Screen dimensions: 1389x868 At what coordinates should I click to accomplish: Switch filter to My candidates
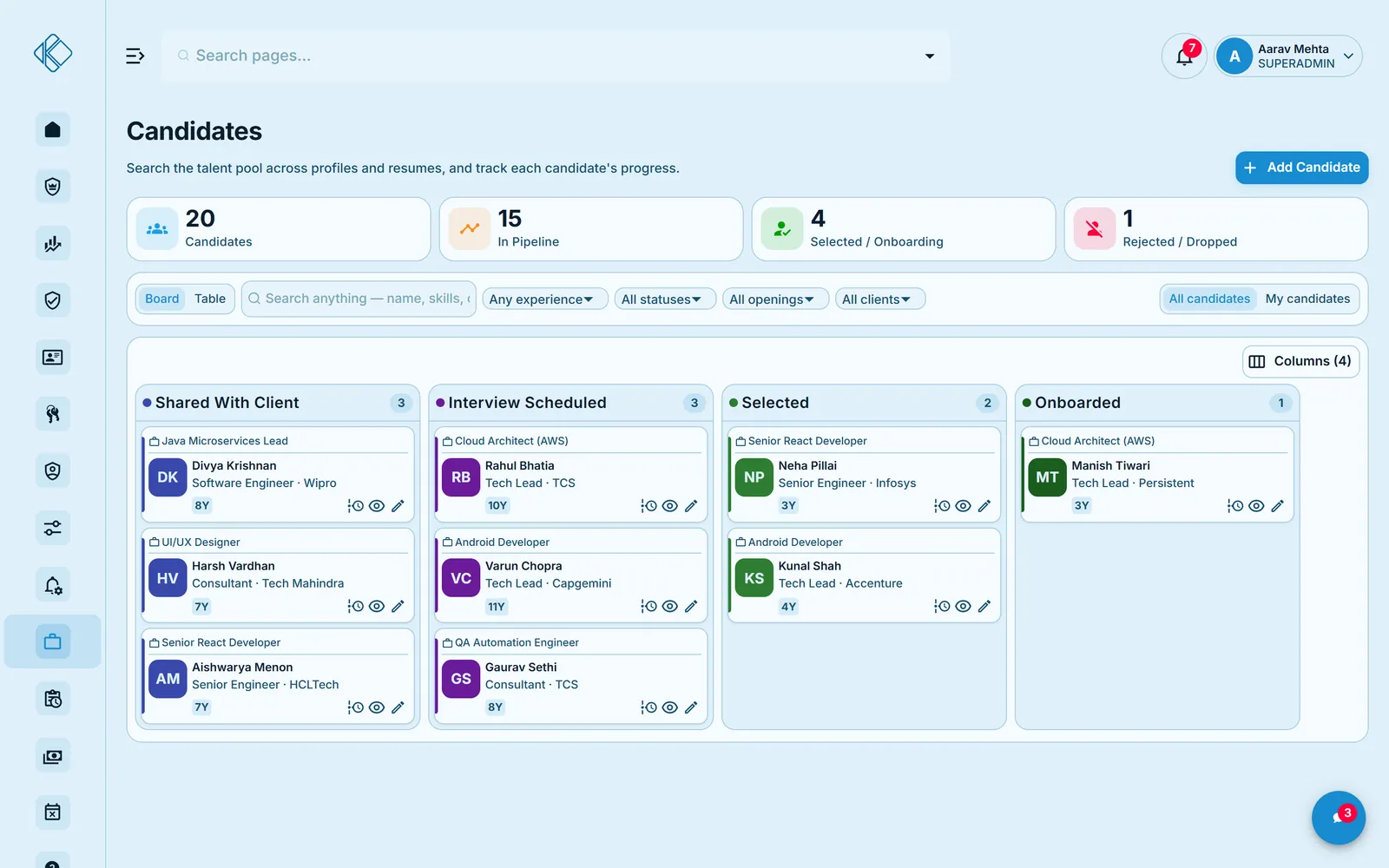[1307, 299]
